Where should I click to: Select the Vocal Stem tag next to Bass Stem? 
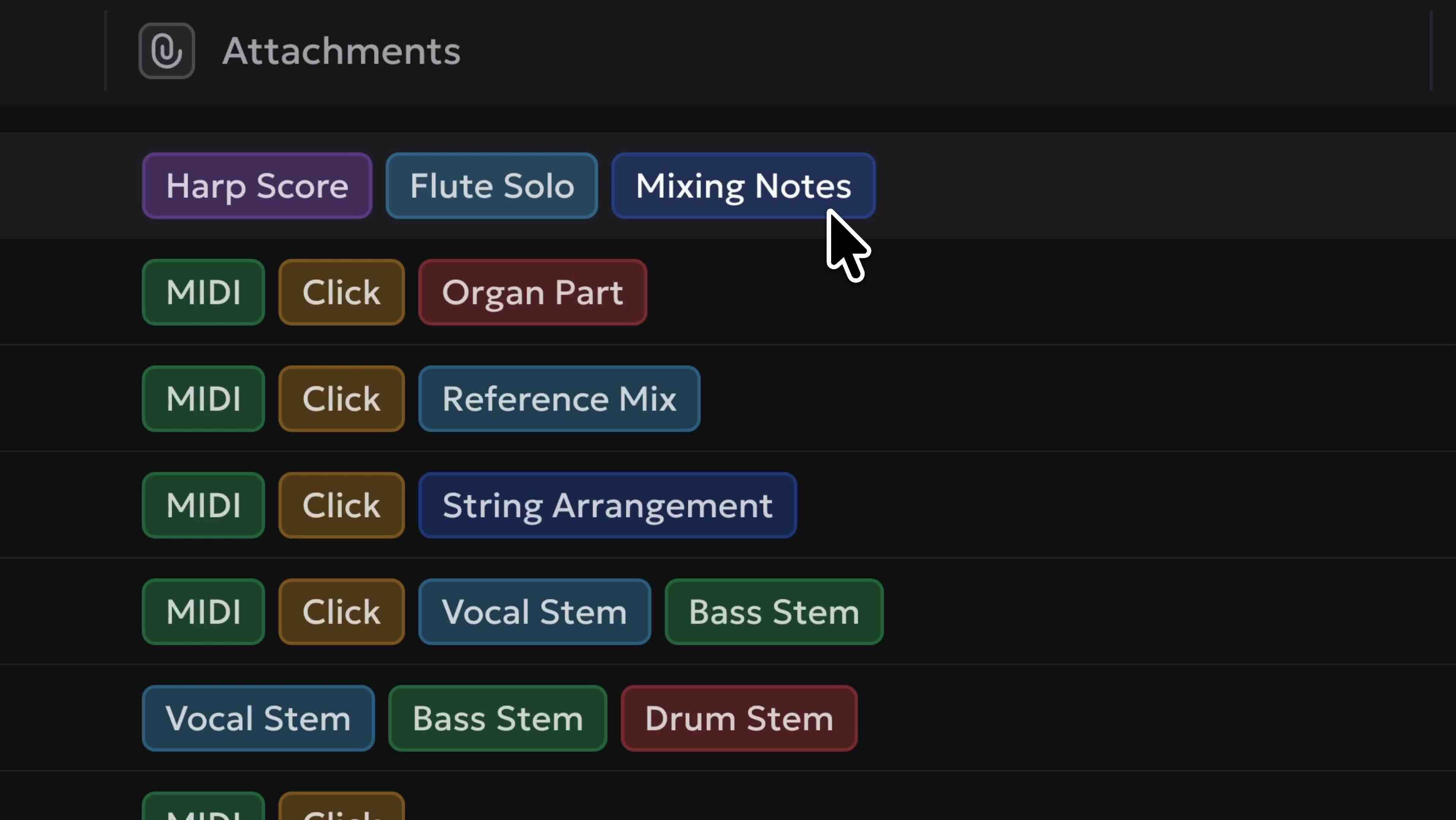tap(534, 612)
